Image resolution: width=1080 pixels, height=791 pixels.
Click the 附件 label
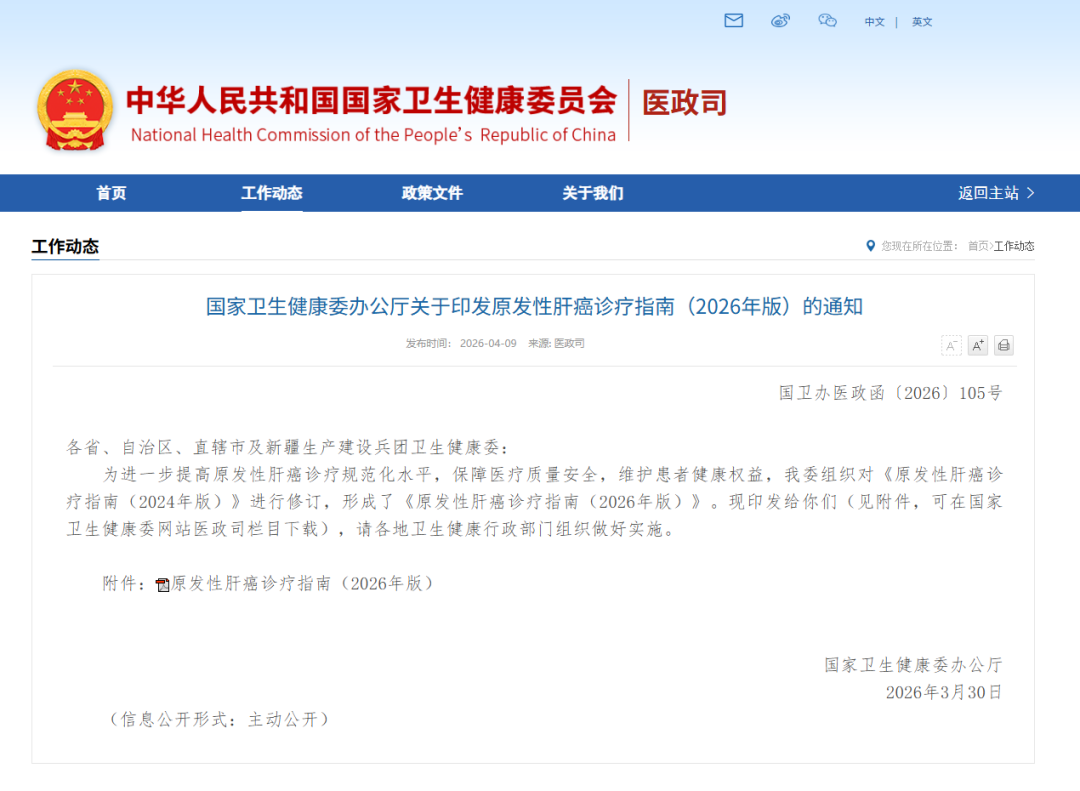(124, 584)
